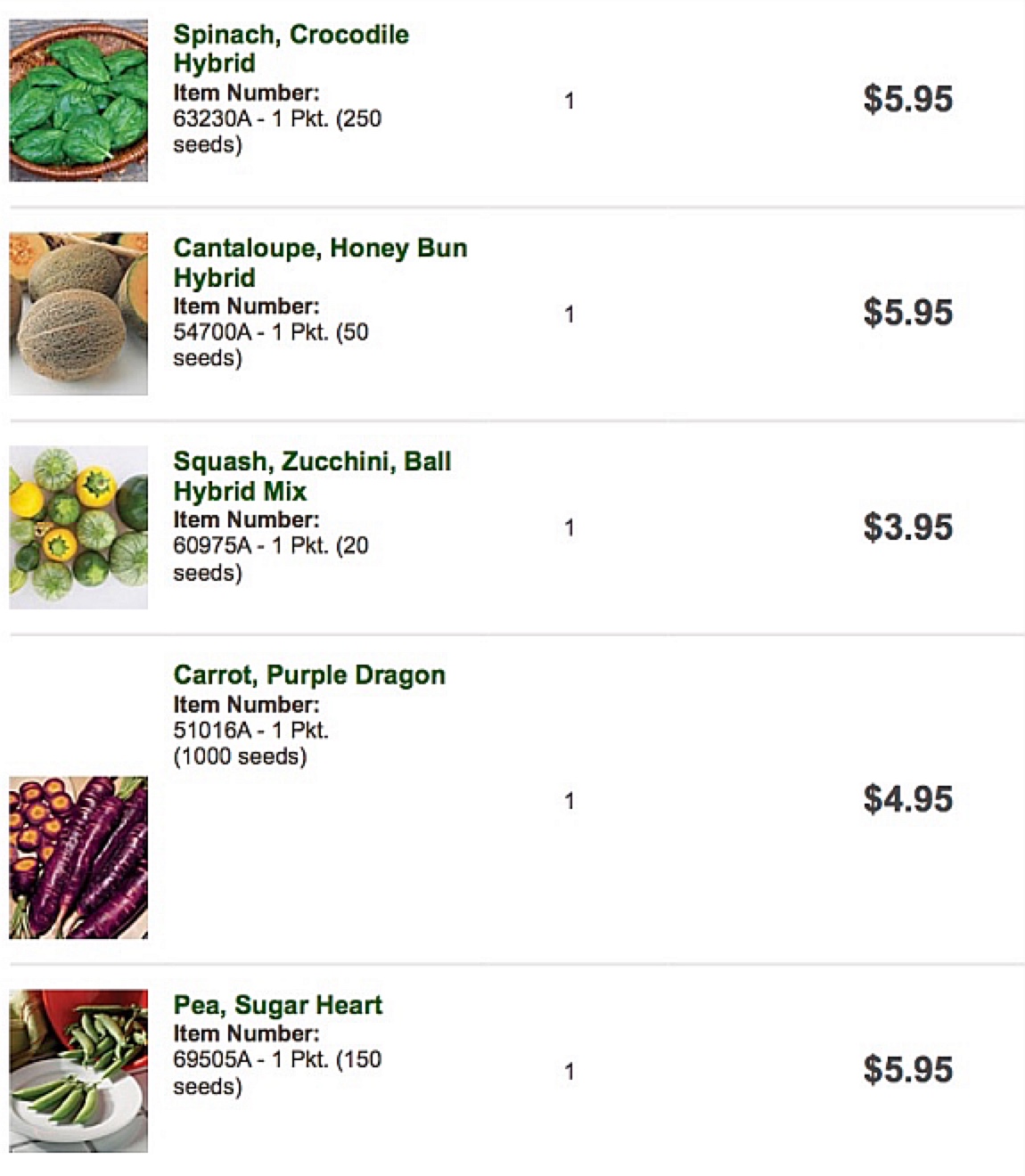Image resolution: width=1025 pixels, height=1176 pixels.
Task: Open Carrot, Purple Dragon product link
Action: 309,674
